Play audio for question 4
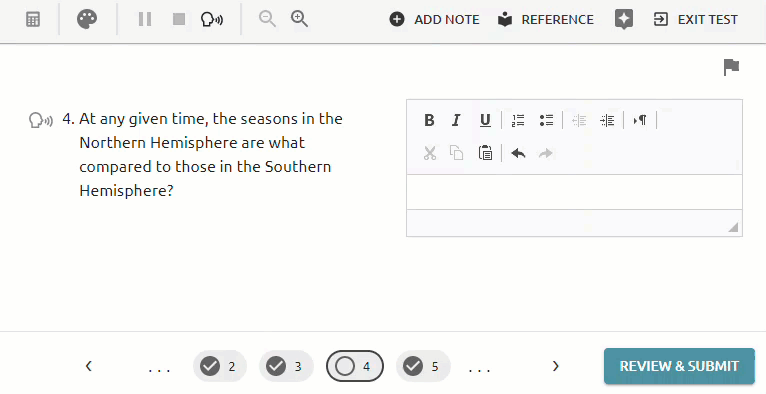Viewport: 766px width, 394px height. click(x=41, y=120)
